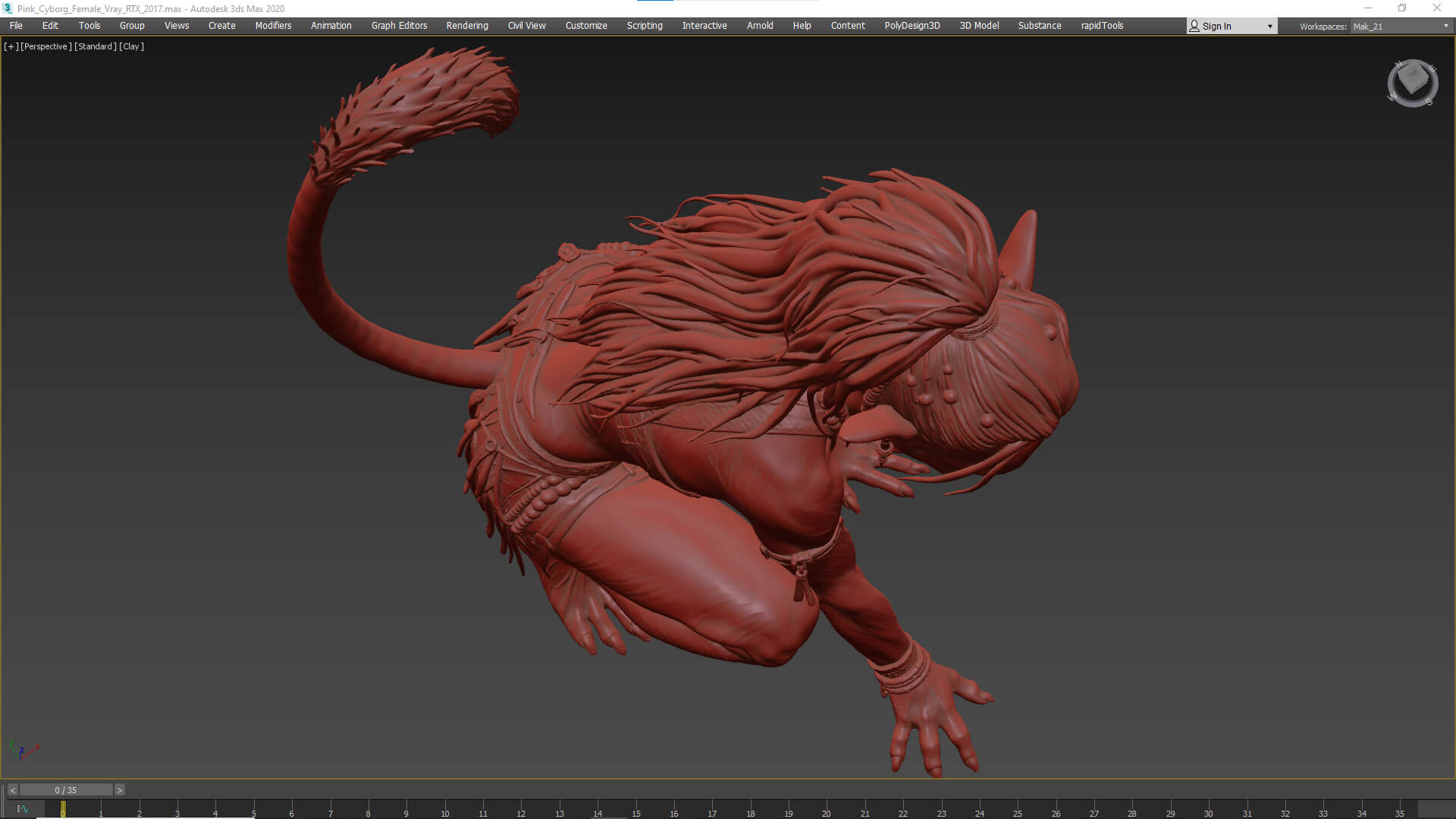
Task: Open the Content menu
Action: pyautogui.click(x=848, y=26)
